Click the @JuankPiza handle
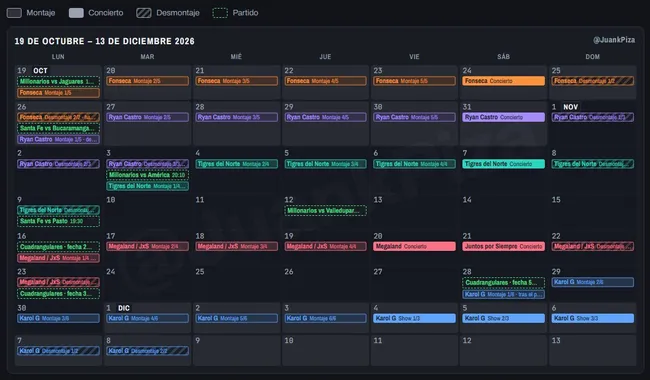The image size is (650, 380). (614, 40)
